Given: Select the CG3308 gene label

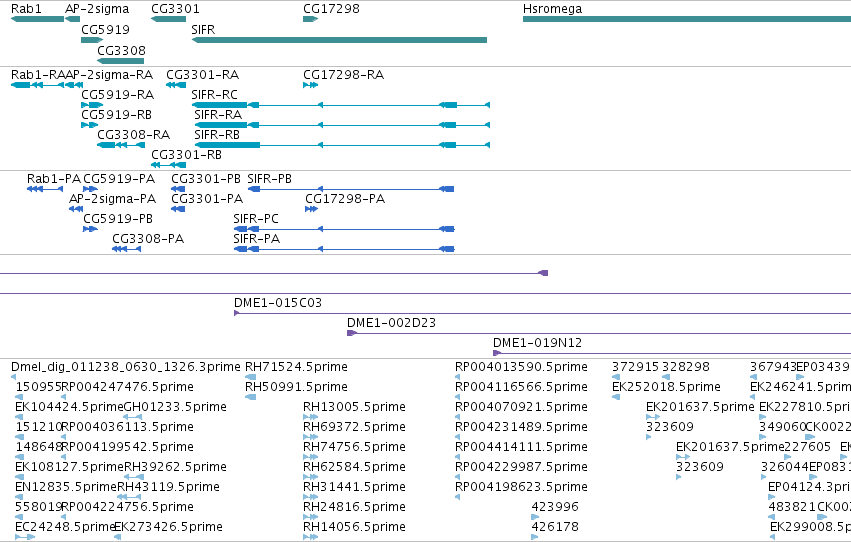Looking at the screenshot, I should point(122,50).
